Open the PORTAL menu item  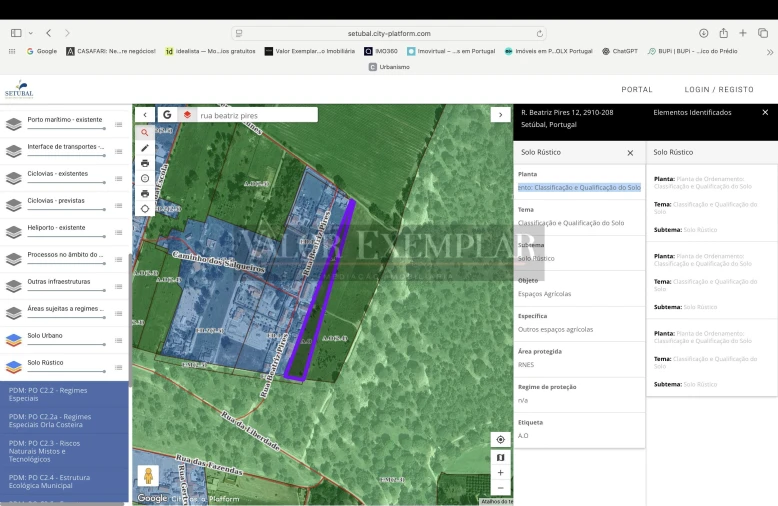(636, 89)
